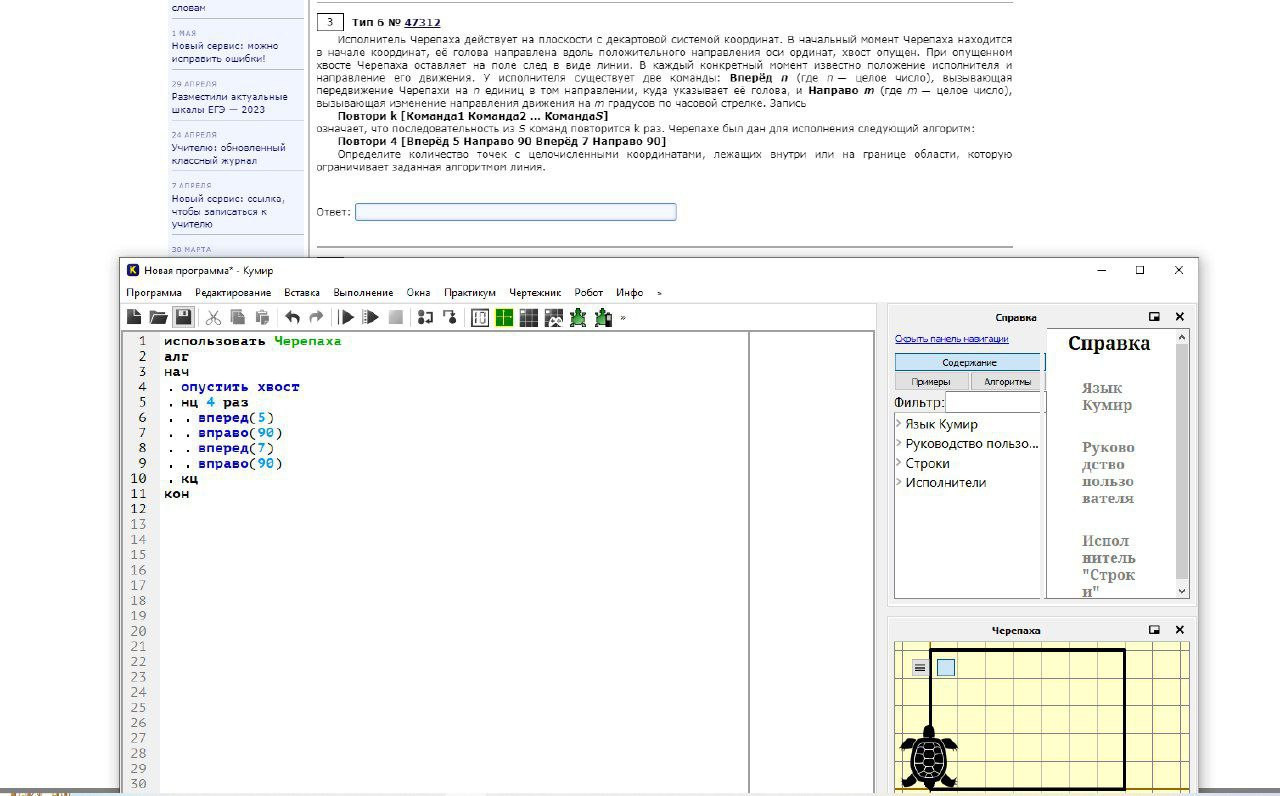This screenshot has width=1280, height=796.
Task: Cut selection with the scissors icon
Action: click(213, 317)
